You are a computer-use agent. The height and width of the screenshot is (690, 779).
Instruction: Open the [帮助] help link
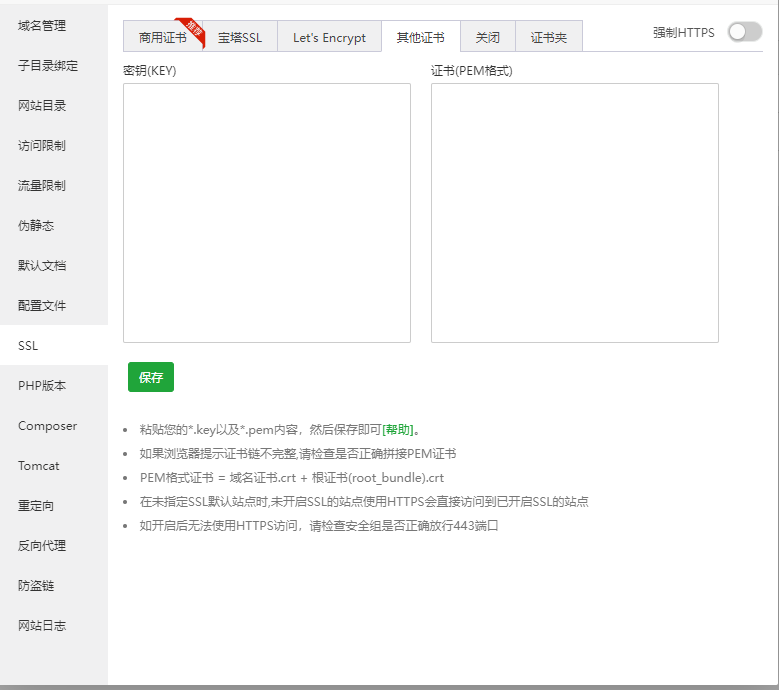click(398, 430)
